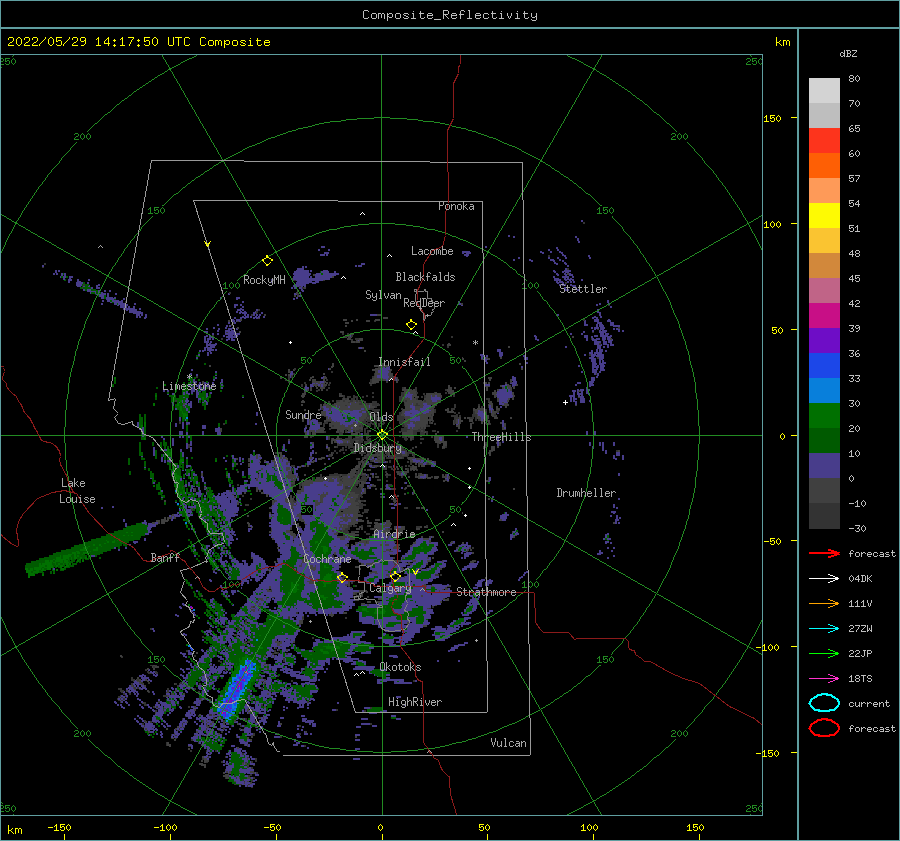Click the bright green 20–30 dBZ swatch
The height and width of the screenshot is (841, 900).
click(824, 416)
